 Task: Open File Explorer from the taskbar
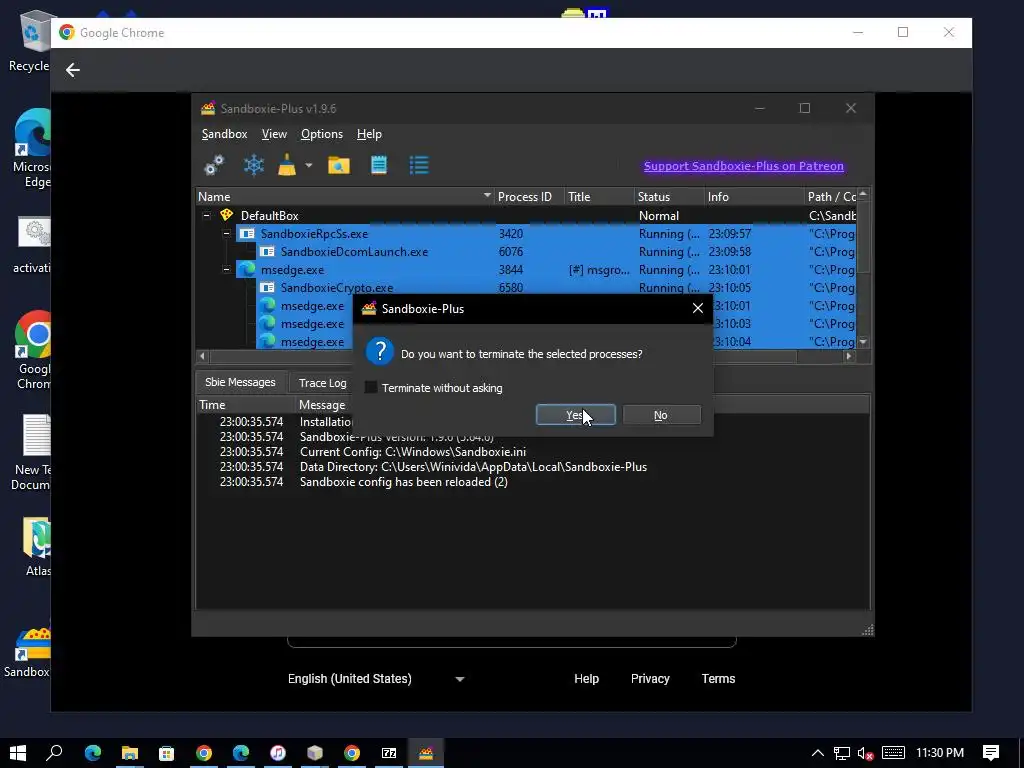tap(130, 753)
